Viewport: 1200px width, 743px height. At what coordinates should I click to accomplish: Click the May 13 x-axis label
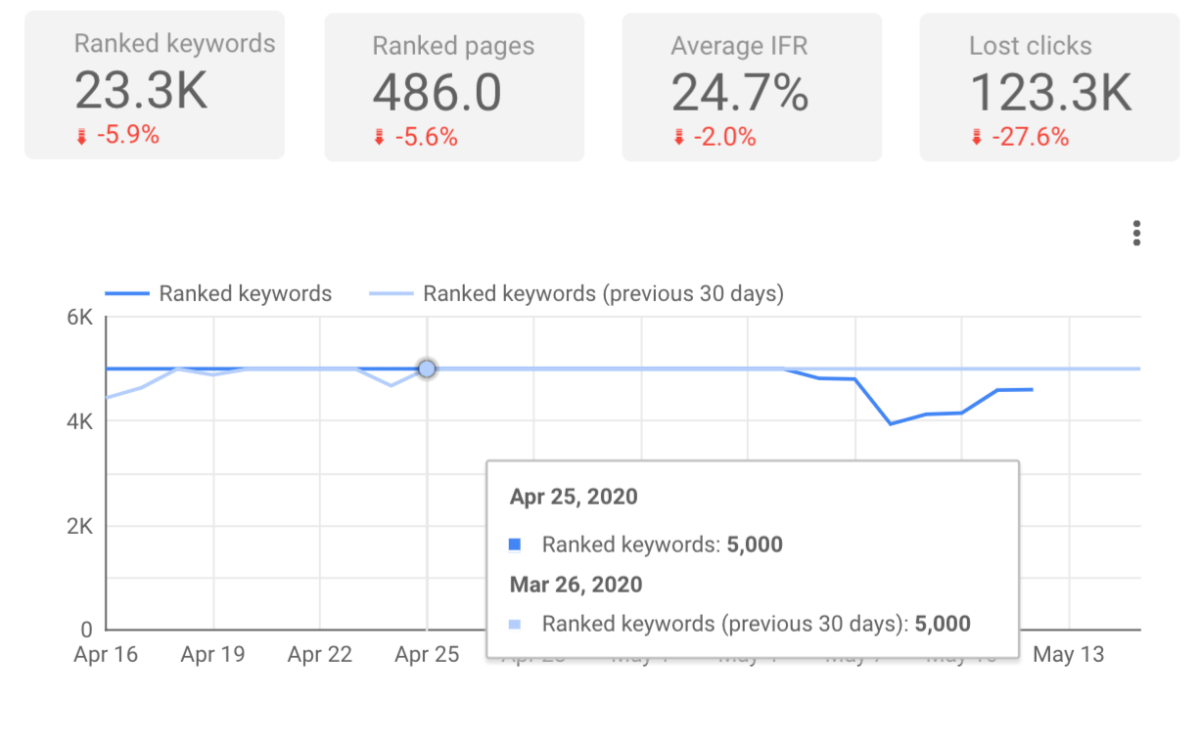(1068, 655)
